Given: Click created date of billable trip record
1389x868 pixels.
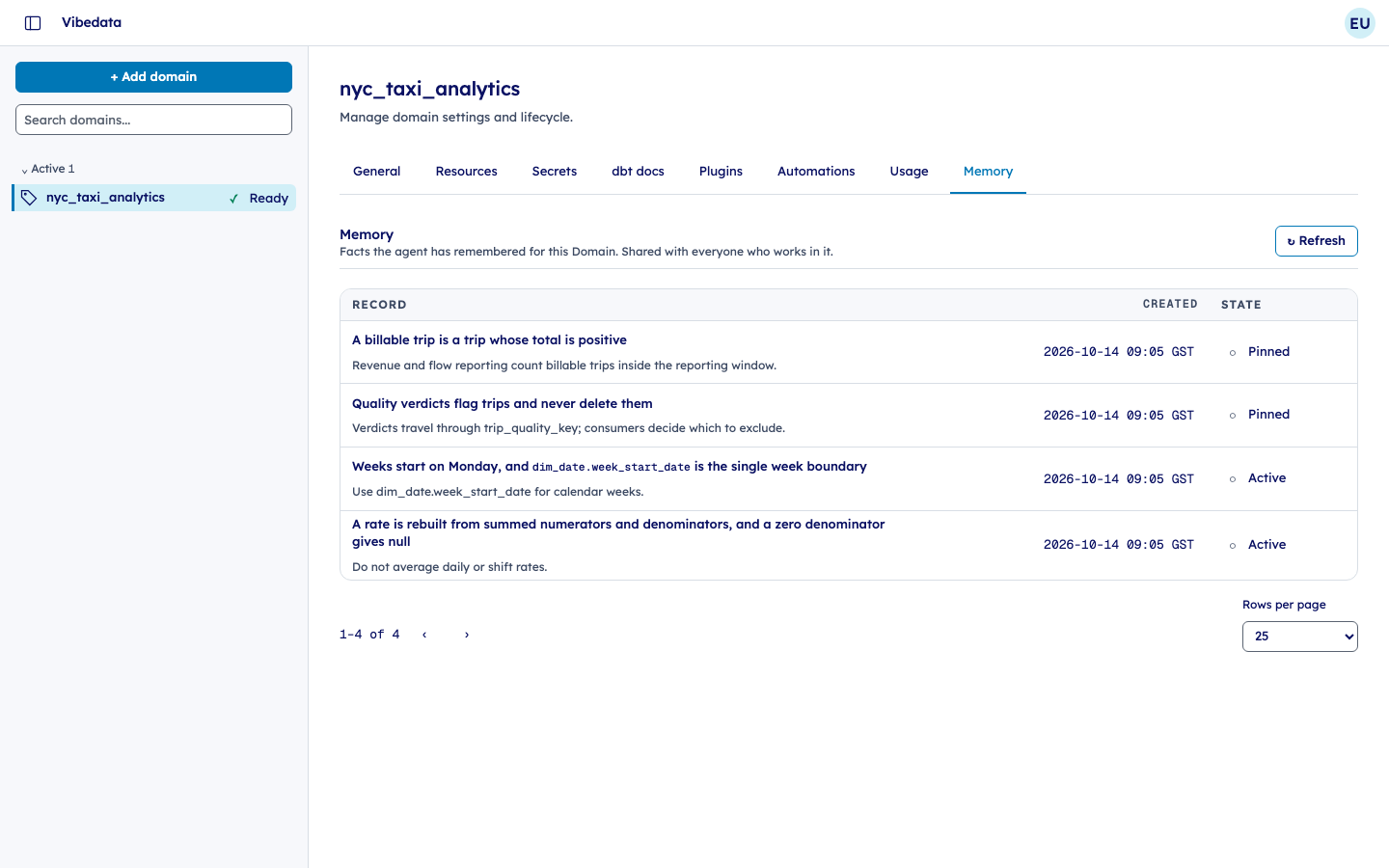Looking at the screenshot, I should point(1119,352).
